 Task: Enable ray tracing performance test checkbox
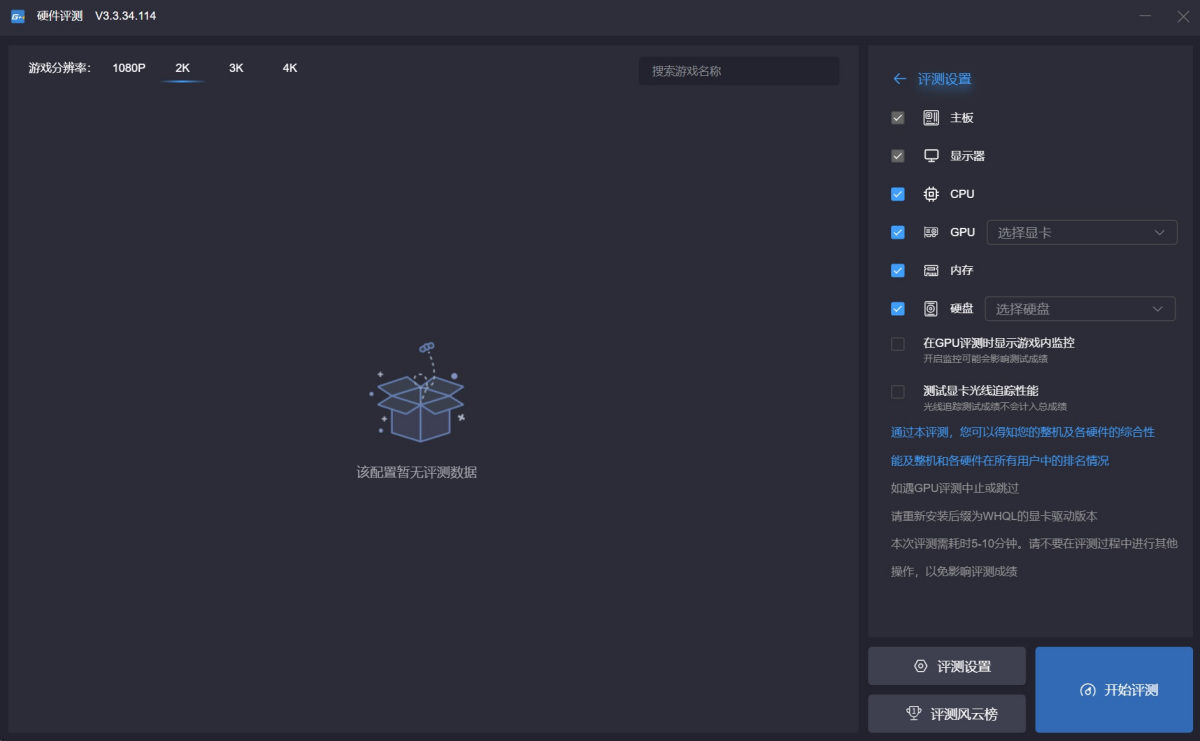coord(898,392)
